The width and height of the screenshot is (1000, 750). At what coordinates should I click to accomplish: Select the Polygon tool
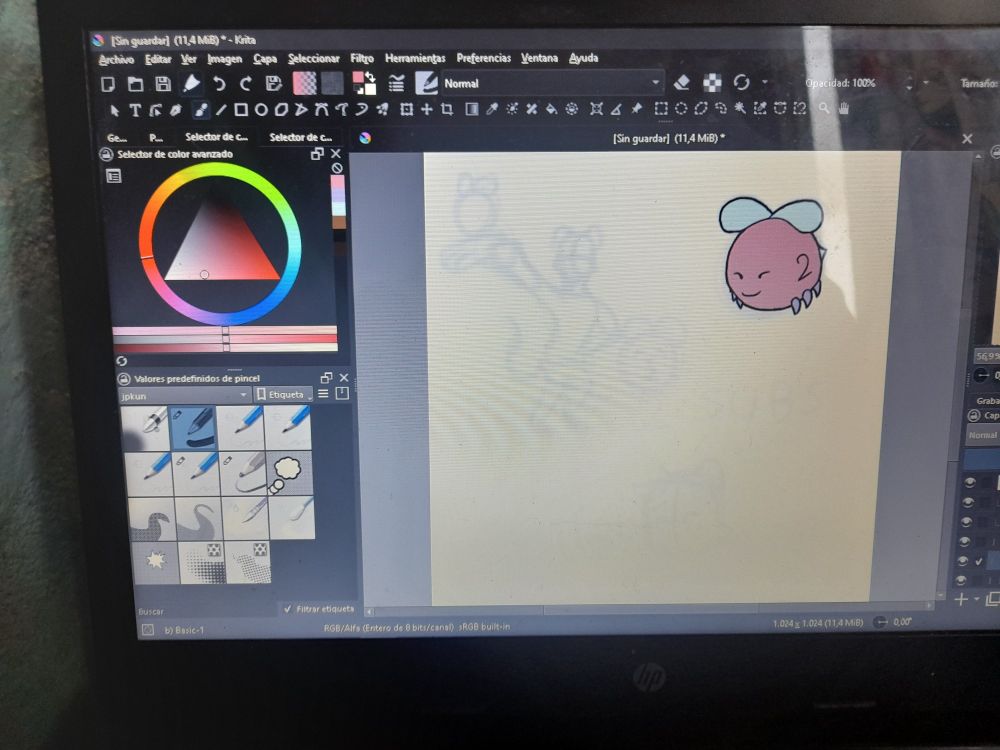point(281,110)
